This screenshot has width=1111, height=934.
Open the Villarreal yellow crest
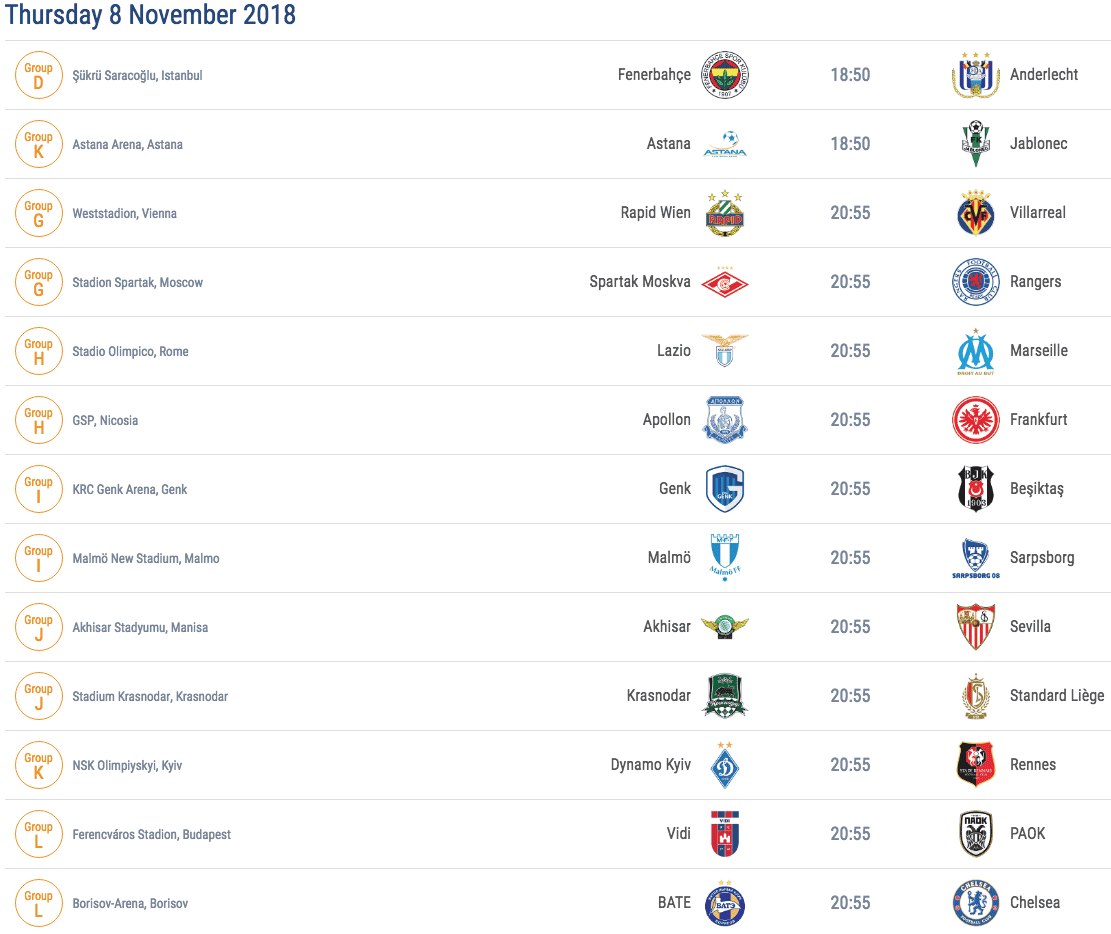976,213
